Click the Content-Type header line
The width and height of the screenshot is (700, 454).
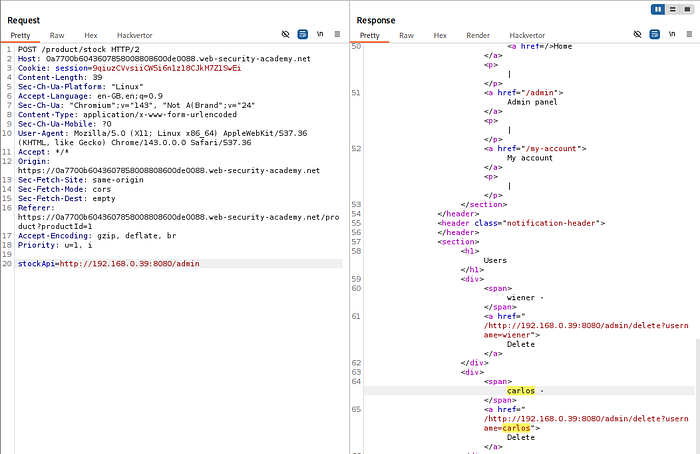[127, 114]
